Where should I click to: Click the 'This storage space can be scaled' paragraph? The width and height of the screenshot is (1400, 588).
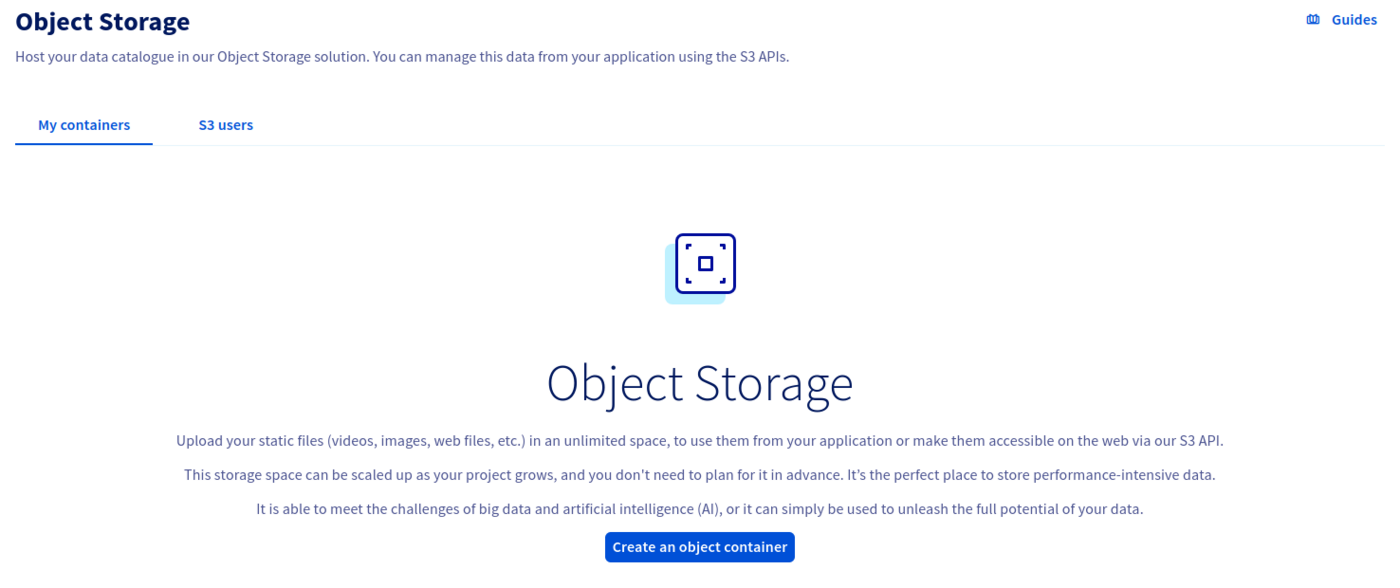(x=699, y=475)
